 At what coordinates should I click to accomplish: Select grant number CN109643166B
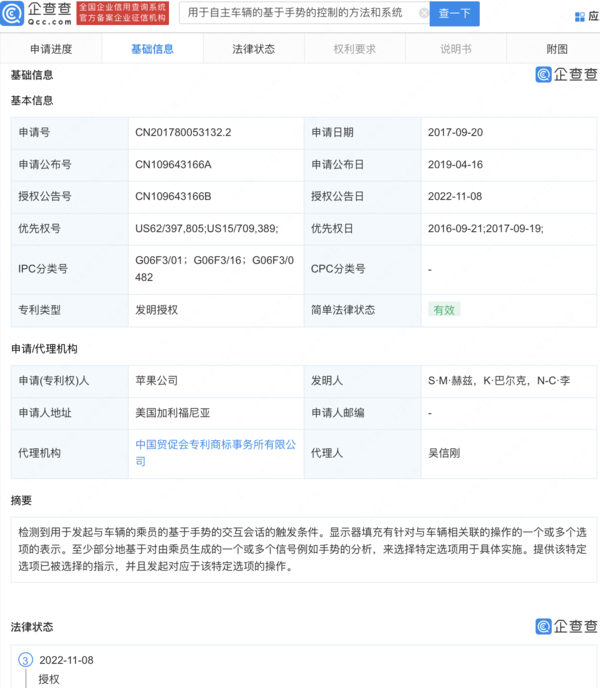point(173,196)
